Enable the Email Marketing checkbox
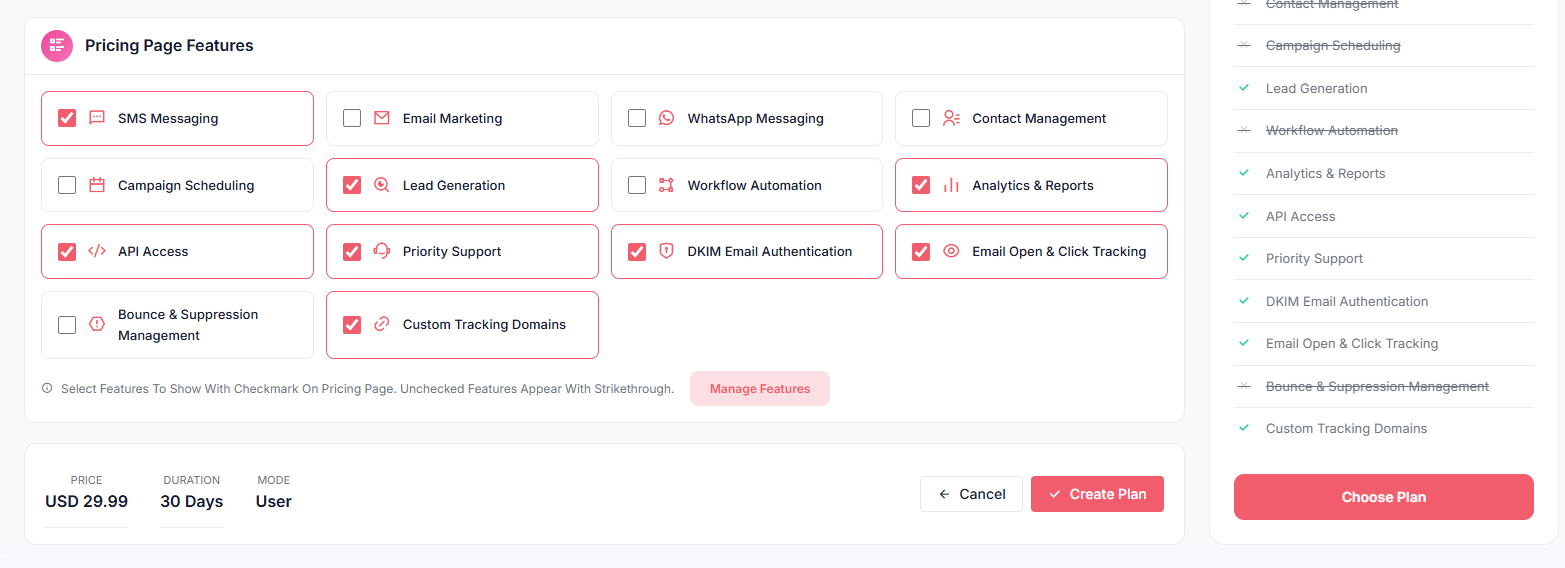 click(x=352, y=118)
